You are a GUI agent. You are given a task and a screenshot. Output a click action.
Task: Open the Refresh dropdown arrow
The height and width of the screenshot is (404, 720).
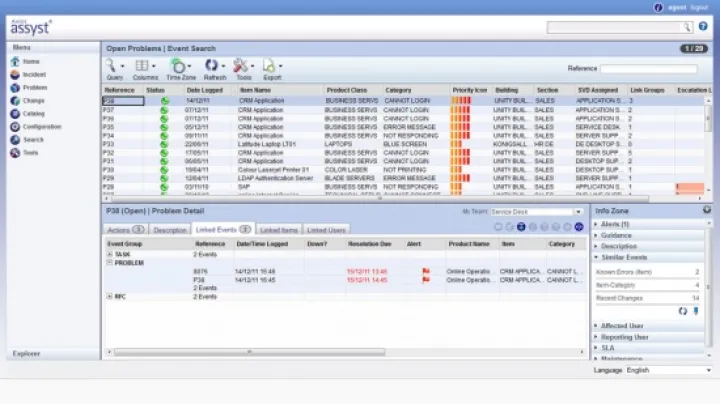(x=224, y=66)
